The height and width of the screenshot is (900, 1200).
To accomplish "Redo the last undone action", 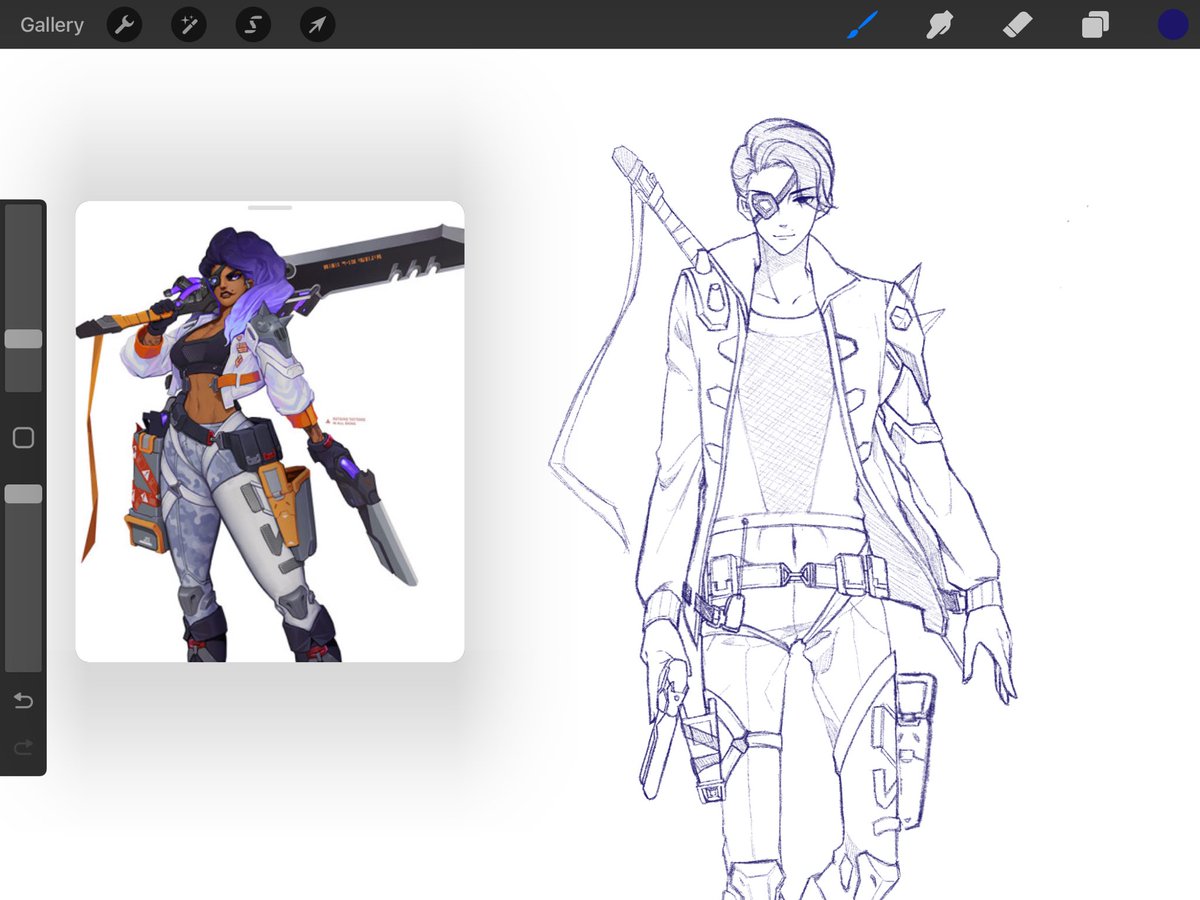I will tap(23, 747).
